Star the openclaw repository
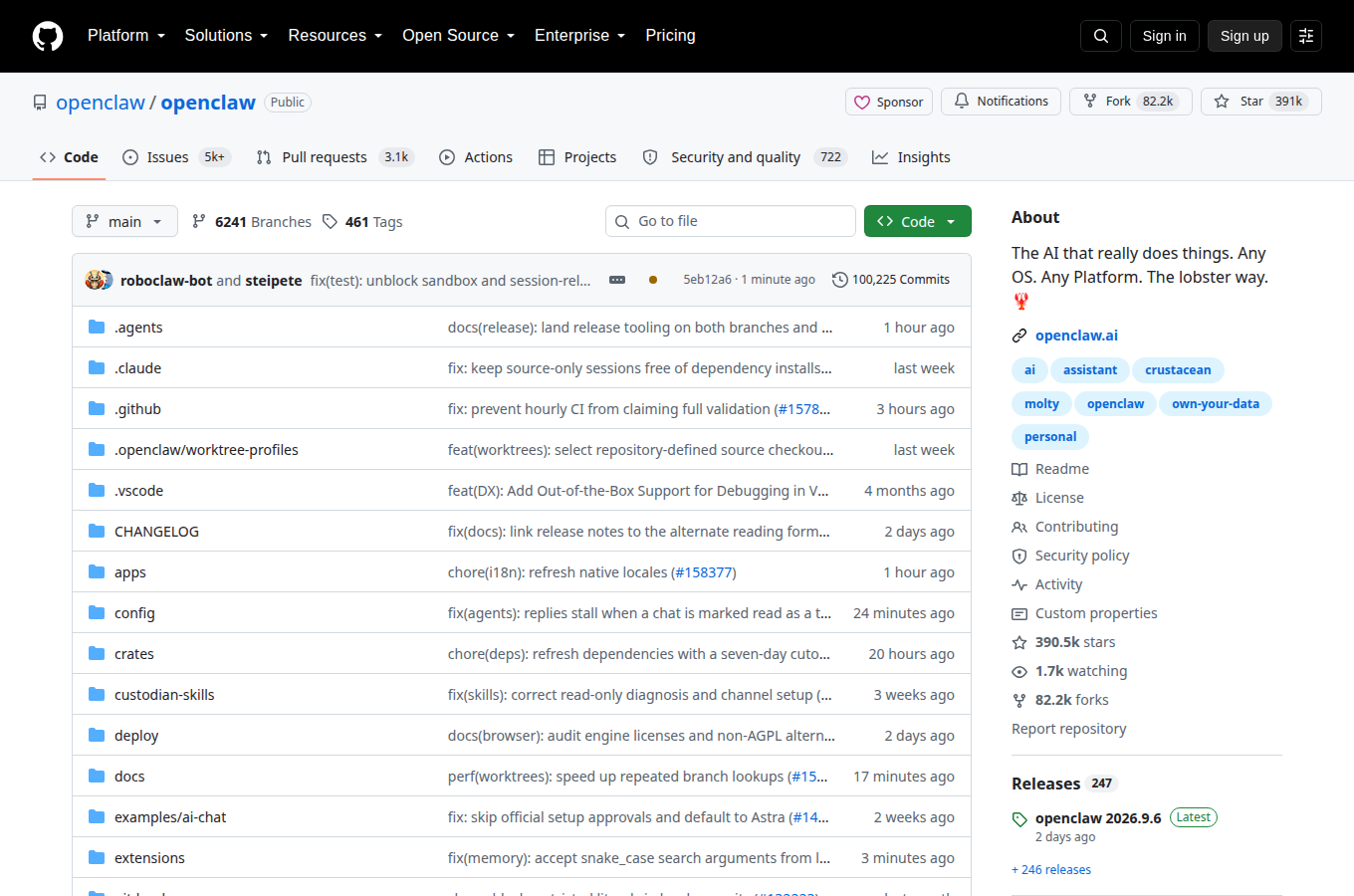Viewport: 1354px width, 896px height. [x=1261, y=102]
